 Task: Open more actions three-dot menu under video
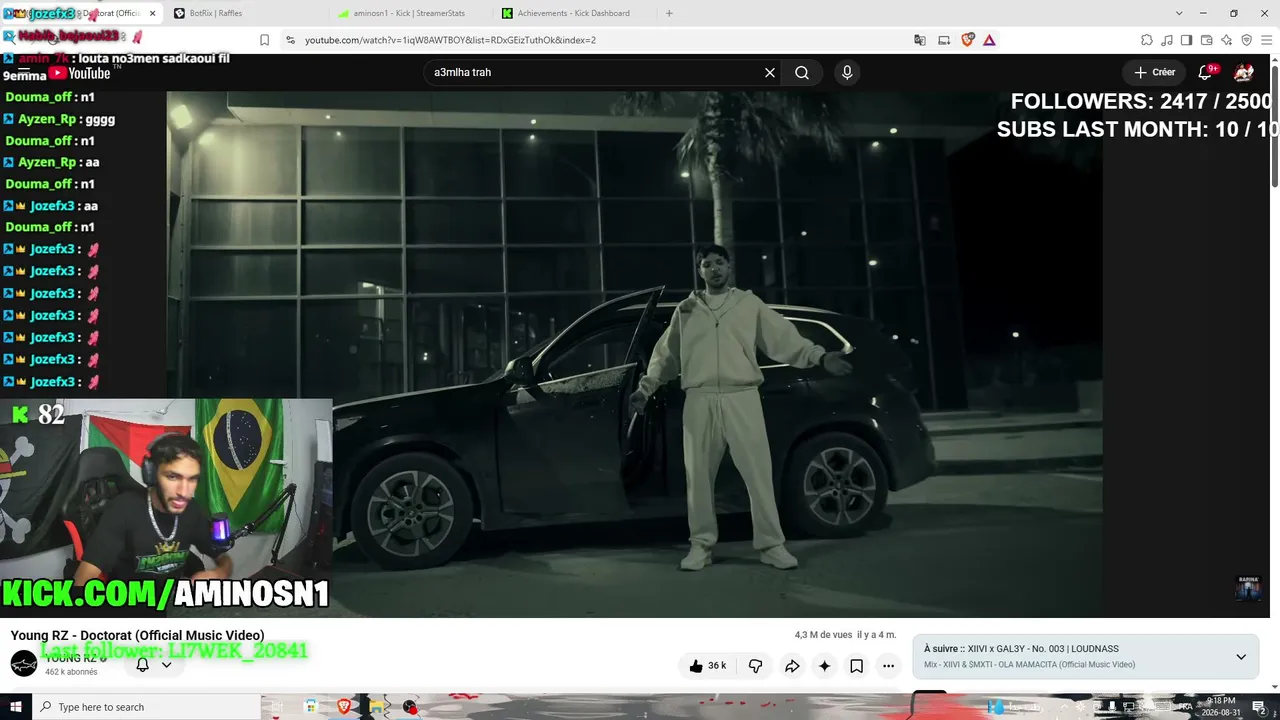[888, 666]
